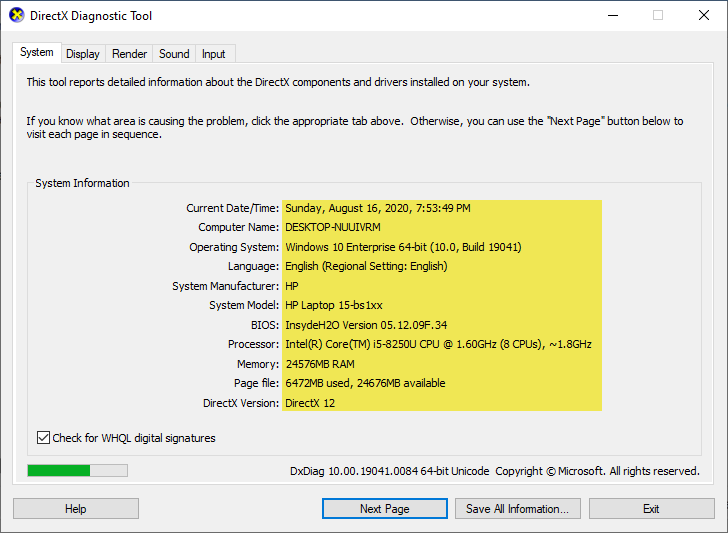Click the Computer Name label
Screen dimensions: 728x533
point(239,228)
